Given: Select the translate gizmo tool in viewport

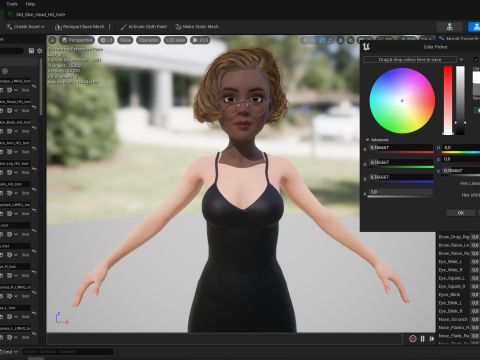Looking at the screenshot, I should point(313,40).
